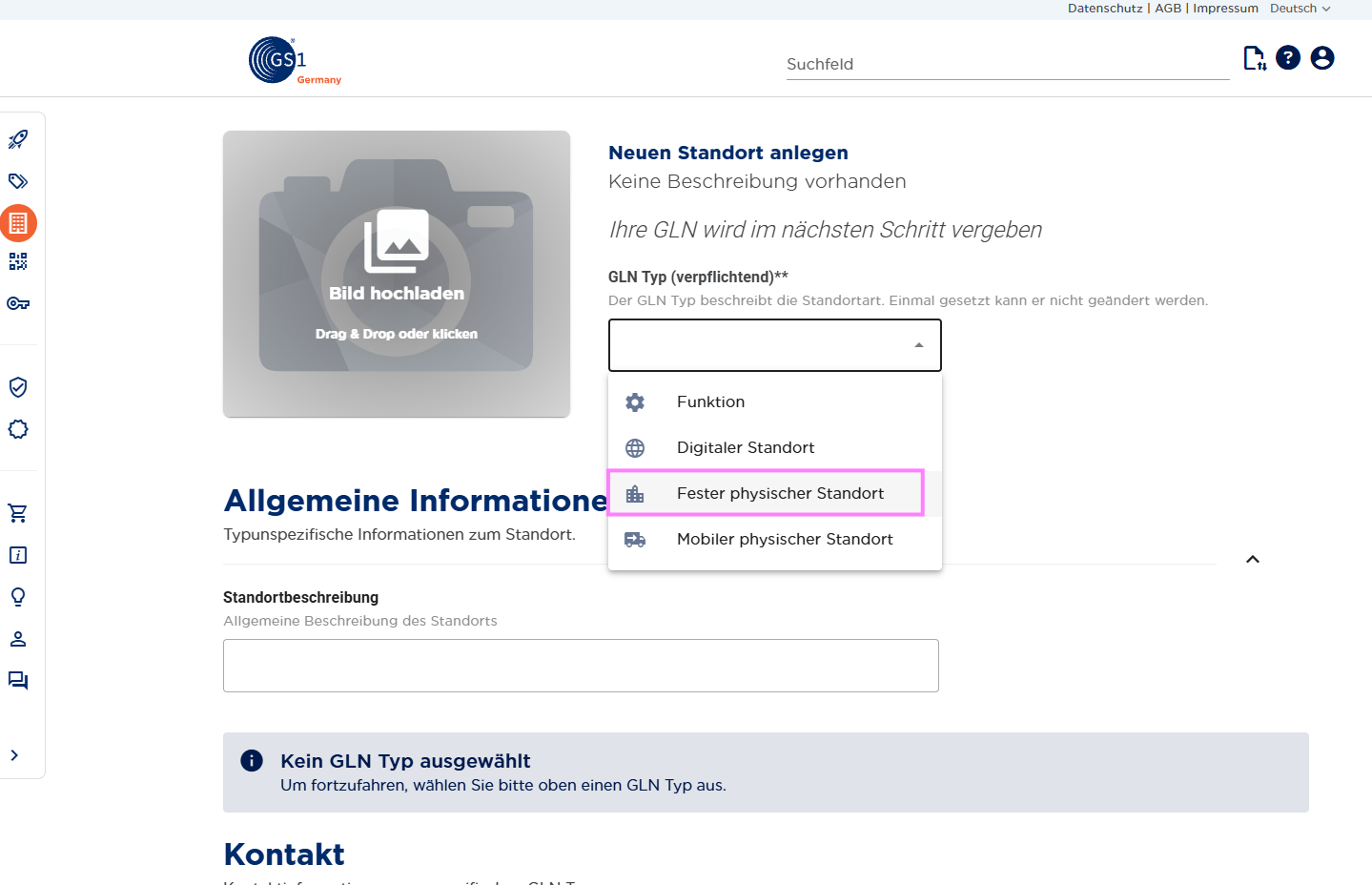Click the info icon in the GLN notice

coord(252,760)
